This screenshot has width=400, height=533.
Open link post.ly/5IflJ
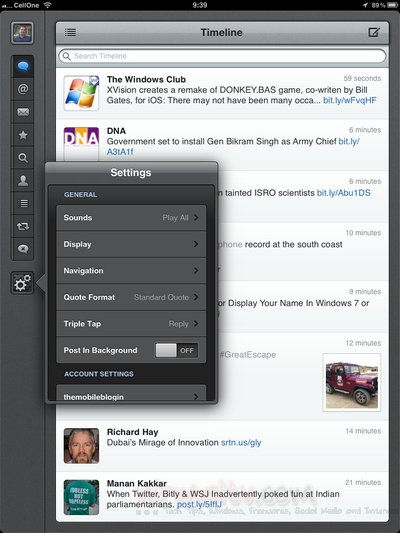click(x=199, y=504)
